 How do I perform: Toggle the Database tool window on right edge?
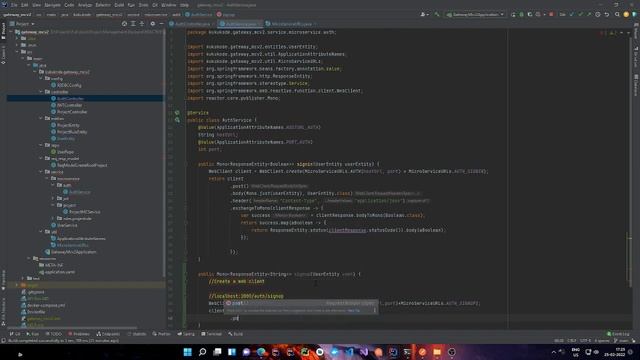(636, 85)
